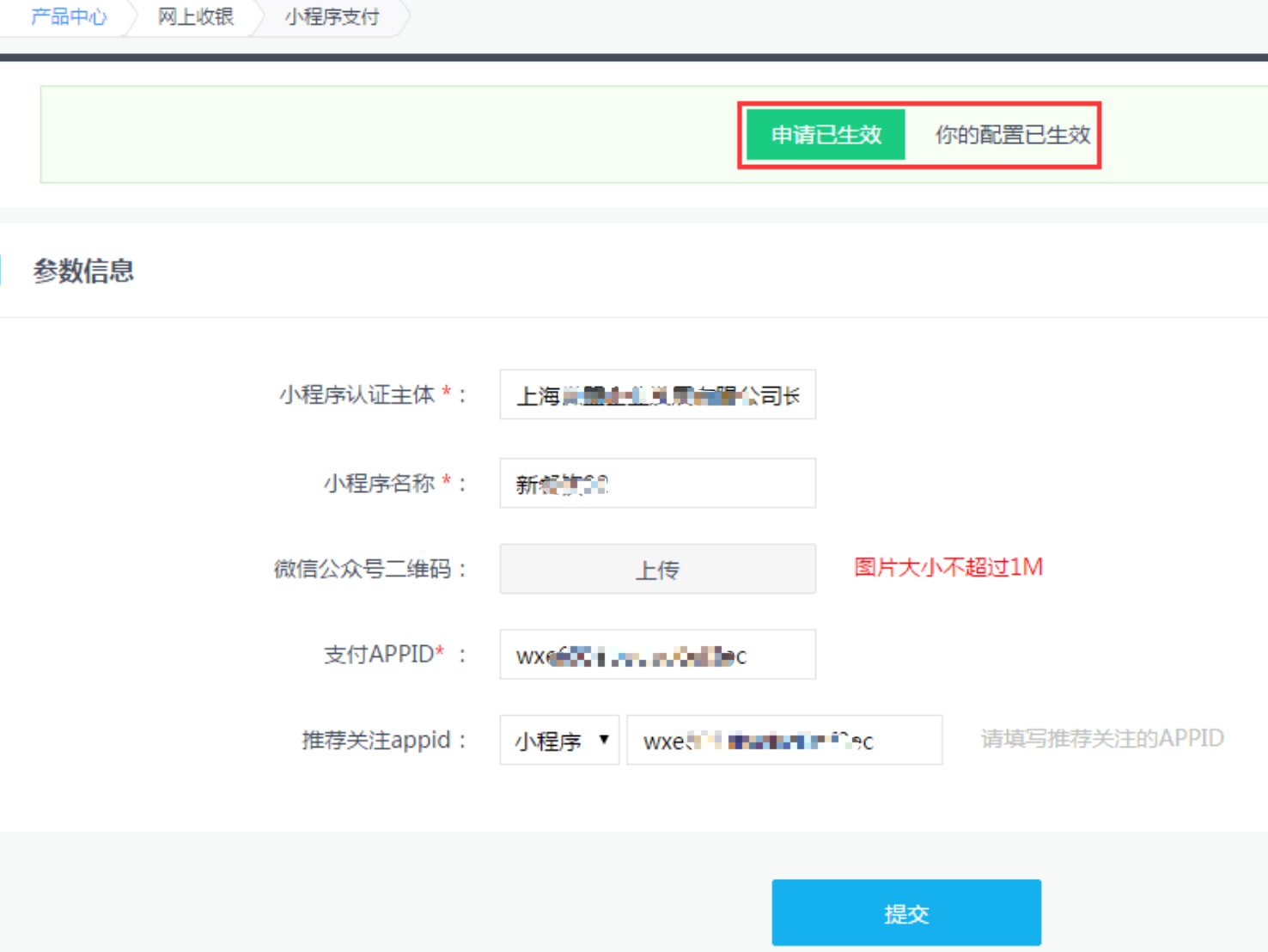This screenshot has width=1268, height=952.
Task: Click the 你的配置已生效 status message
Action: 1012,135
